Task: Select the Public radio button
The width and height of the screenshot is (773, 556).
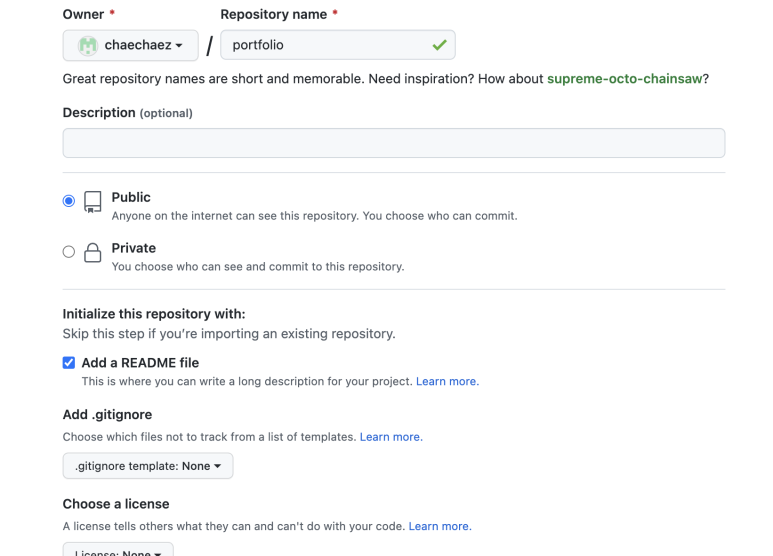Action: [x=69, y=201]
